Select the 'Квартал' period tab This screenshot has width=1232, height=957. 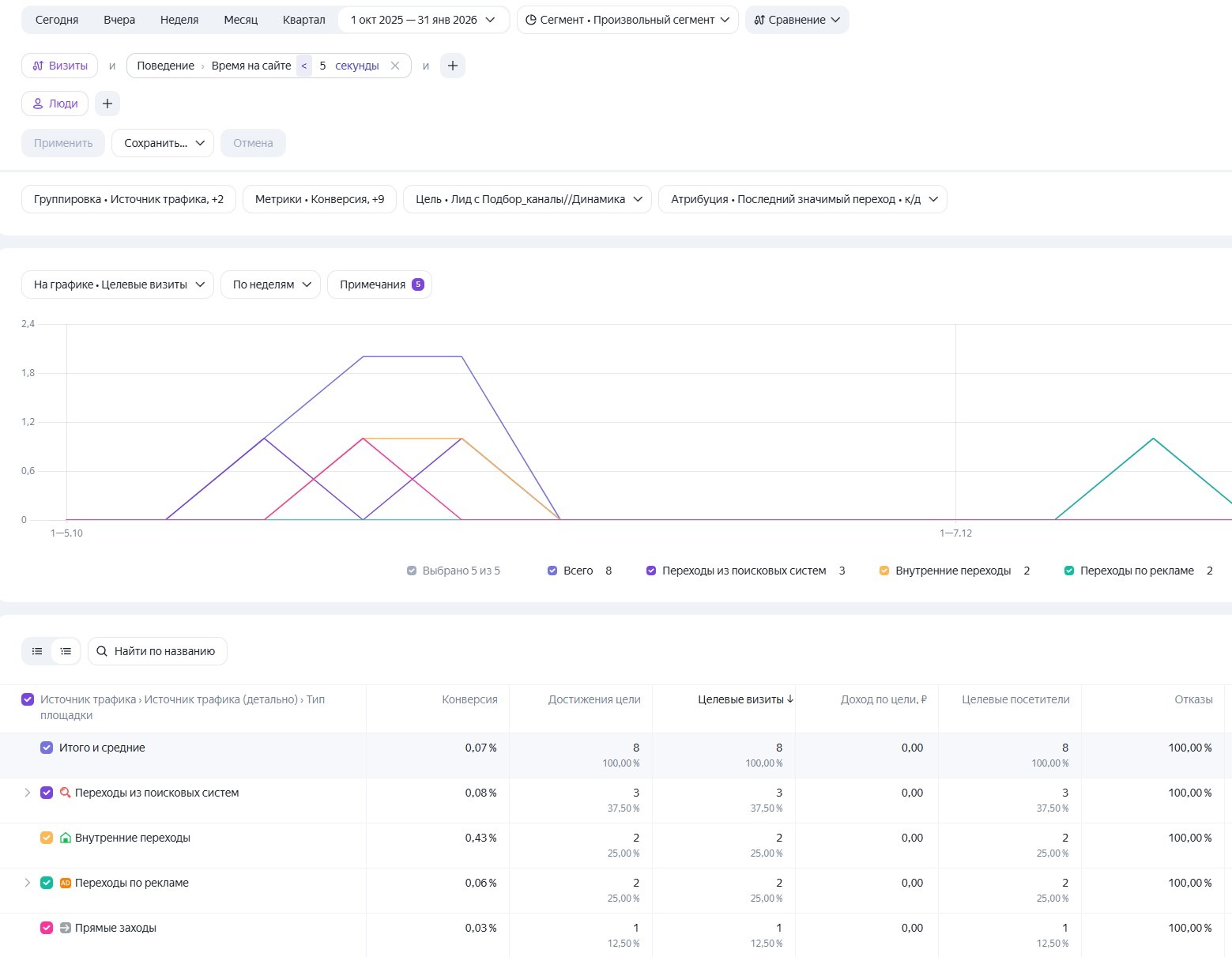(x=304, y=20)
